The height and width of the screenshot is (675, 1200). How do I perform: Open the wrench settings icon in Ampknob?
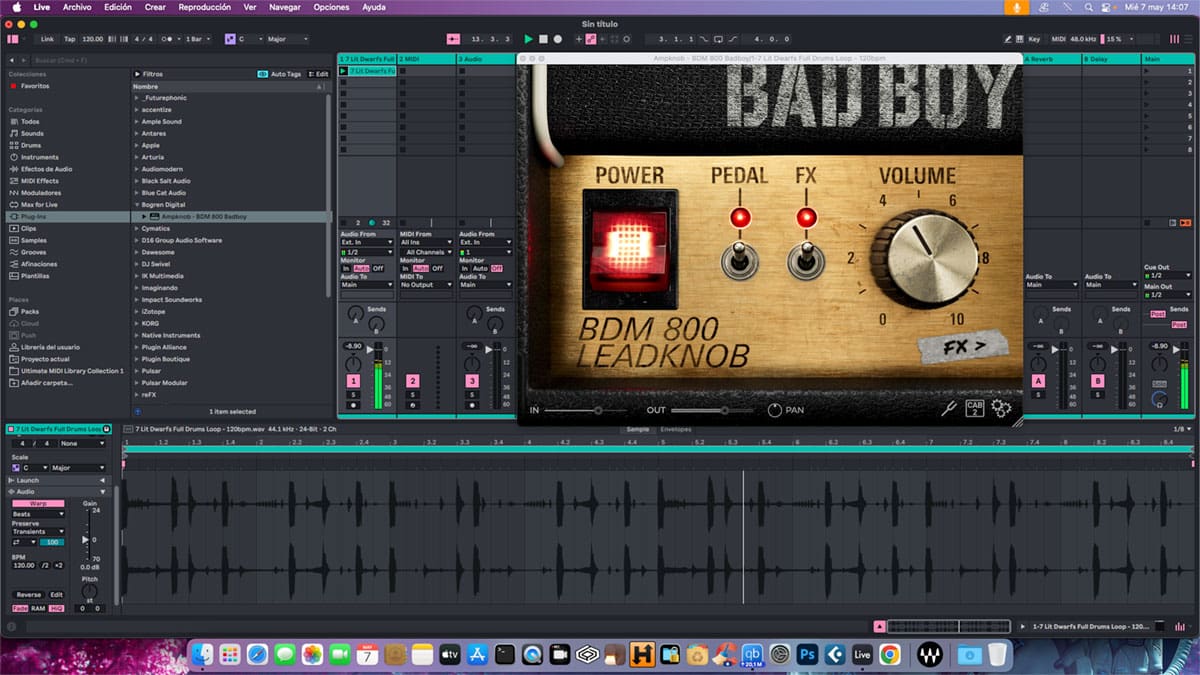point(949,408)
